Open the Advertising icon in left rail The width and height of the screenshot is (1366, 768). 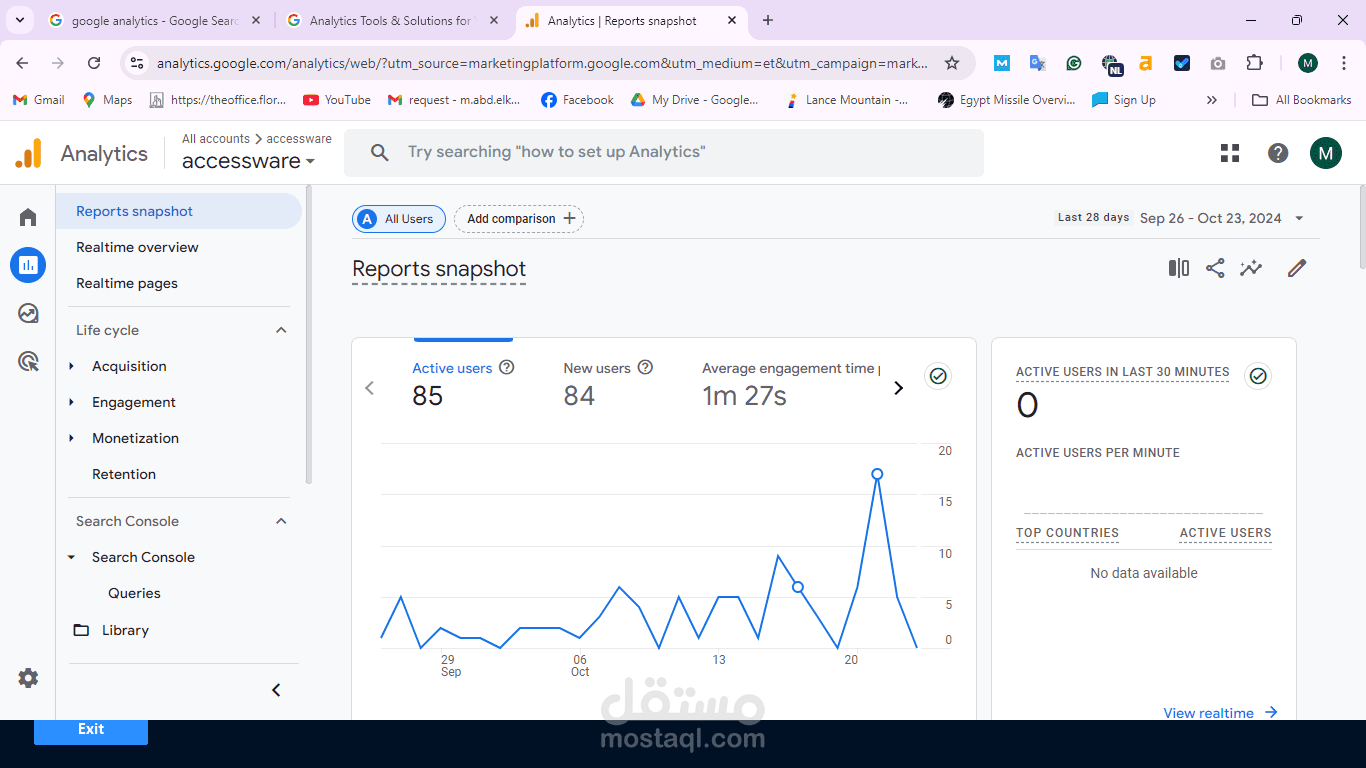tap(28, 361)
